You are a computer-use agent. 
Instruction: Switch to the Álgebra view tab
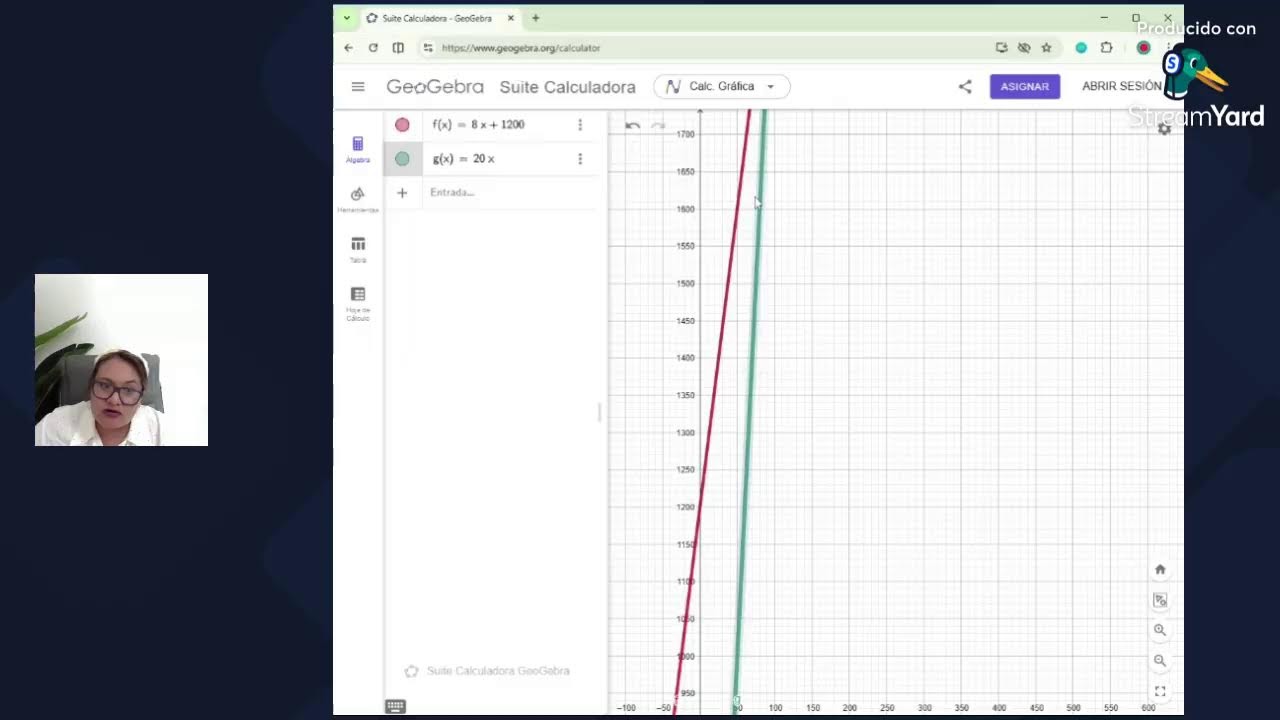point(358,150)
